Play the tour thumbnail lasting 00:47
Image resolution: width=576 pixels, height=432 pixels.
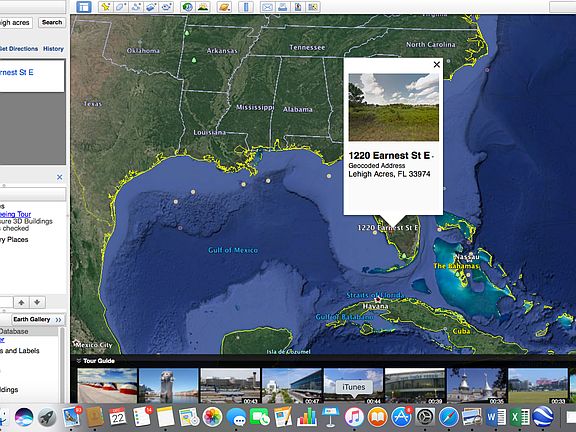[292, 386]
